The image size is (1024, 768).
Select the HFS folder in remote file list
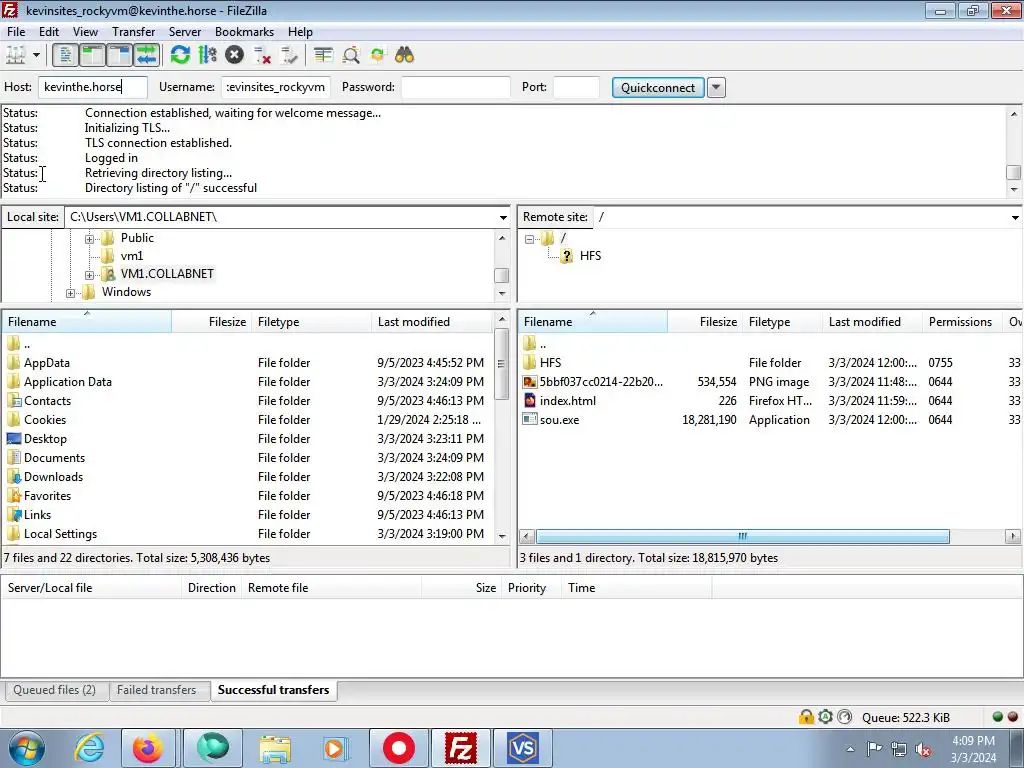pos(551,363)
